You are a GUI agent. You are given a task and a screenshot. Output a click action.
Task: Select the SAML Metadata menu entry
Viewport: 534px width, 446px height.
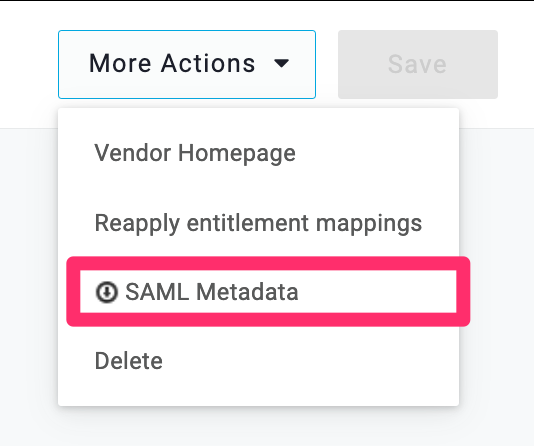[268, 291]
